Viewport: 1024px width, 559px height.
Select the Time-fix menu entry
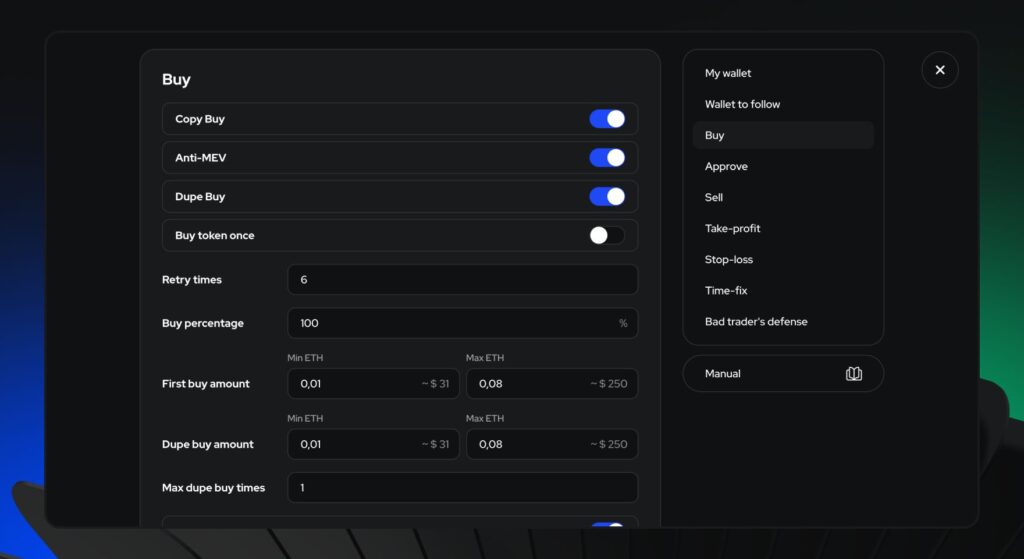coord(726,291)
